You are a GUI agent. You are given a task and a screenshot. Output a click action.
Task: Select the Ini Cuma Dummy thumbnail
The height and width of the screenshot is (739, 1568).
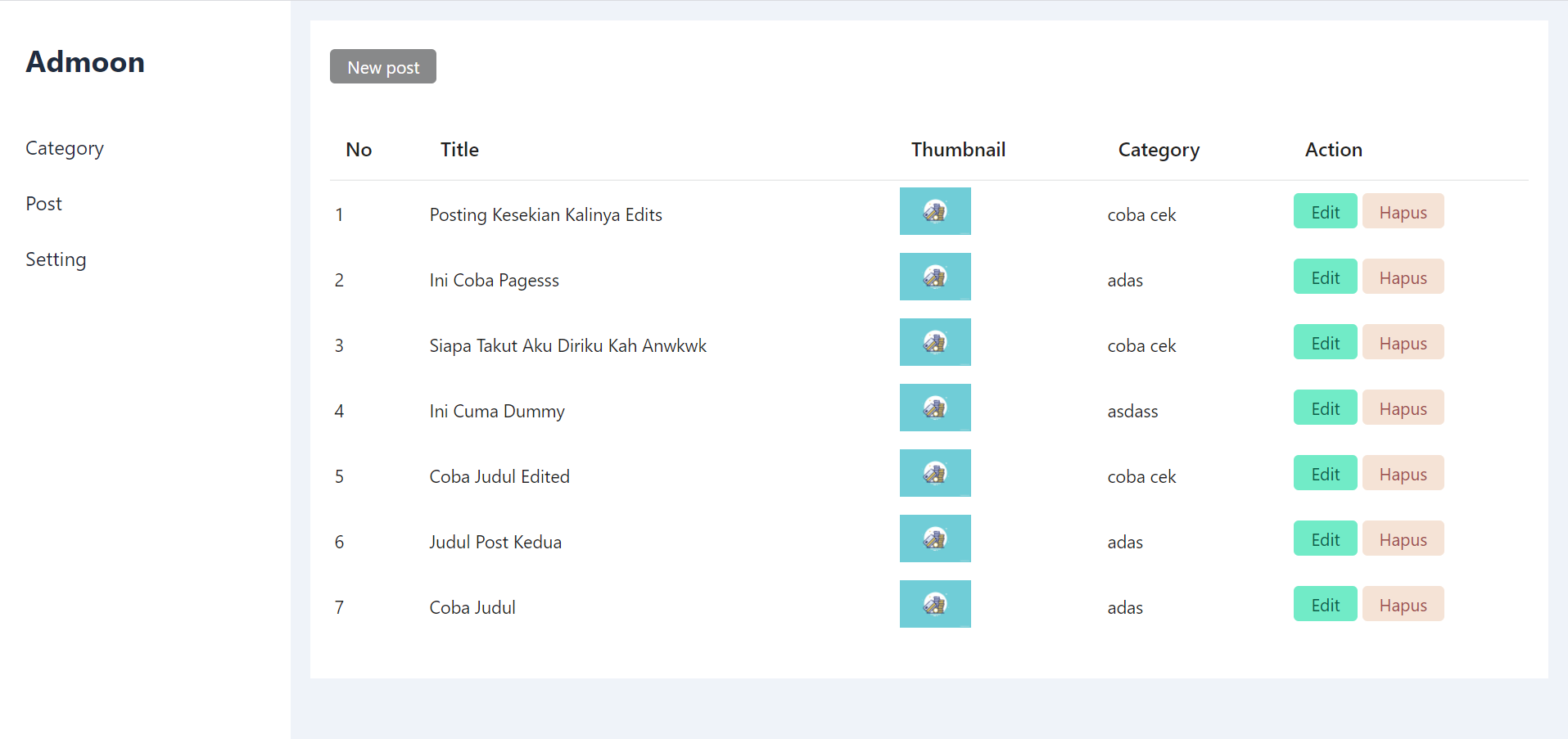pos(934,408)
